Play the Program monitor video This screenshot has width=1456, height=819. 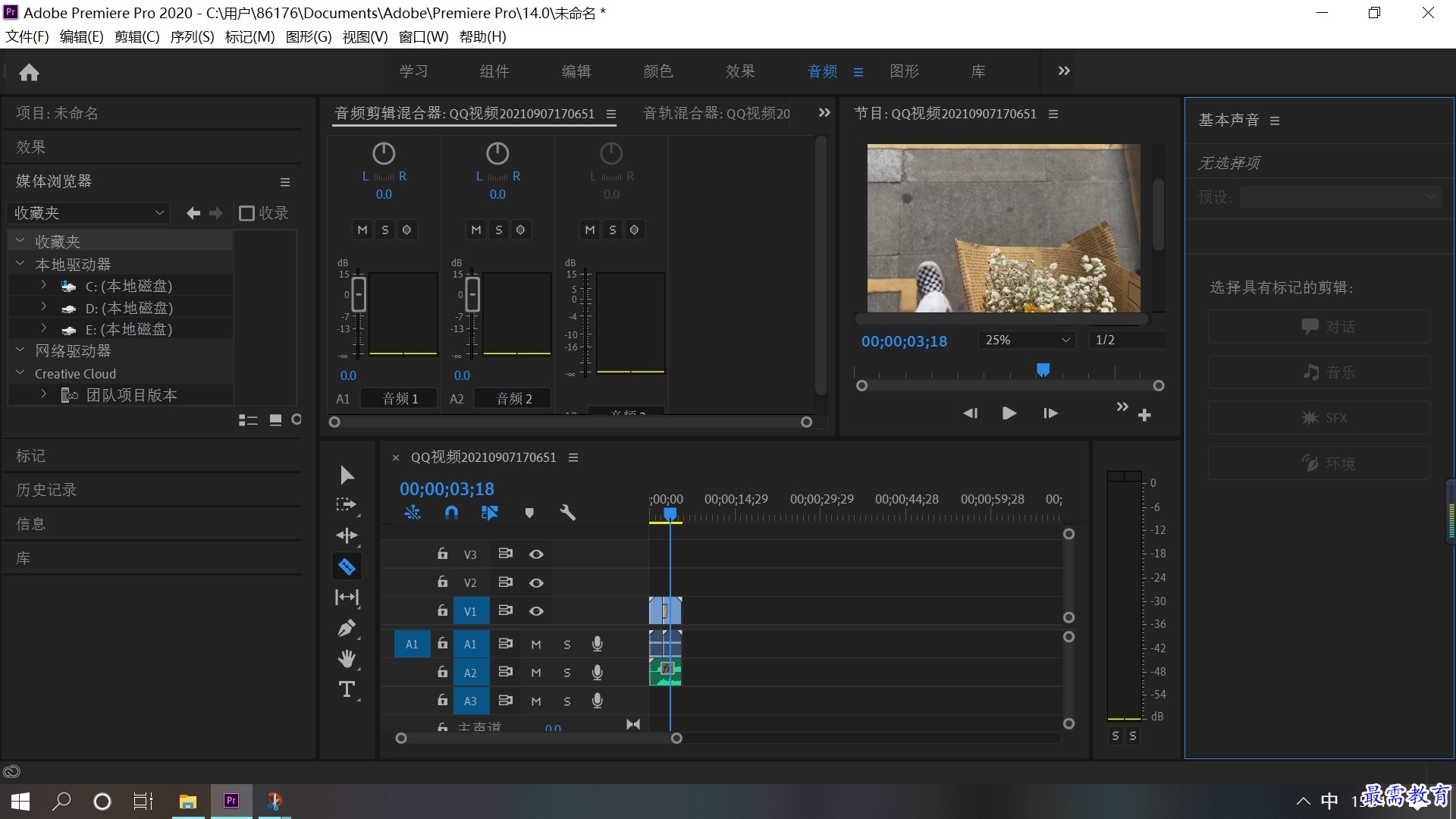[1009, 413]
